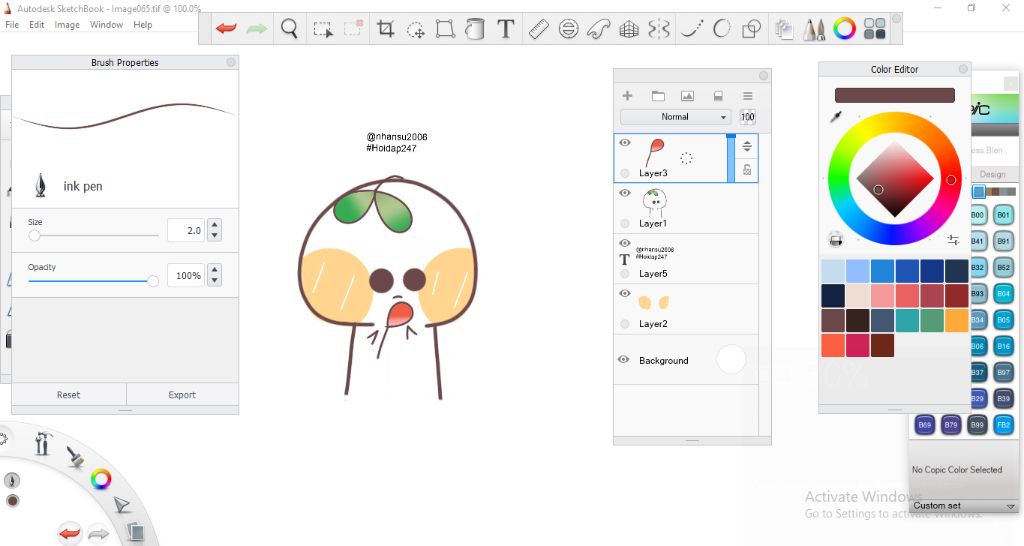1024x546 pixels.
Task: Pick color with eyedropper in Color Editor
Action: click(x=836, y=117)
